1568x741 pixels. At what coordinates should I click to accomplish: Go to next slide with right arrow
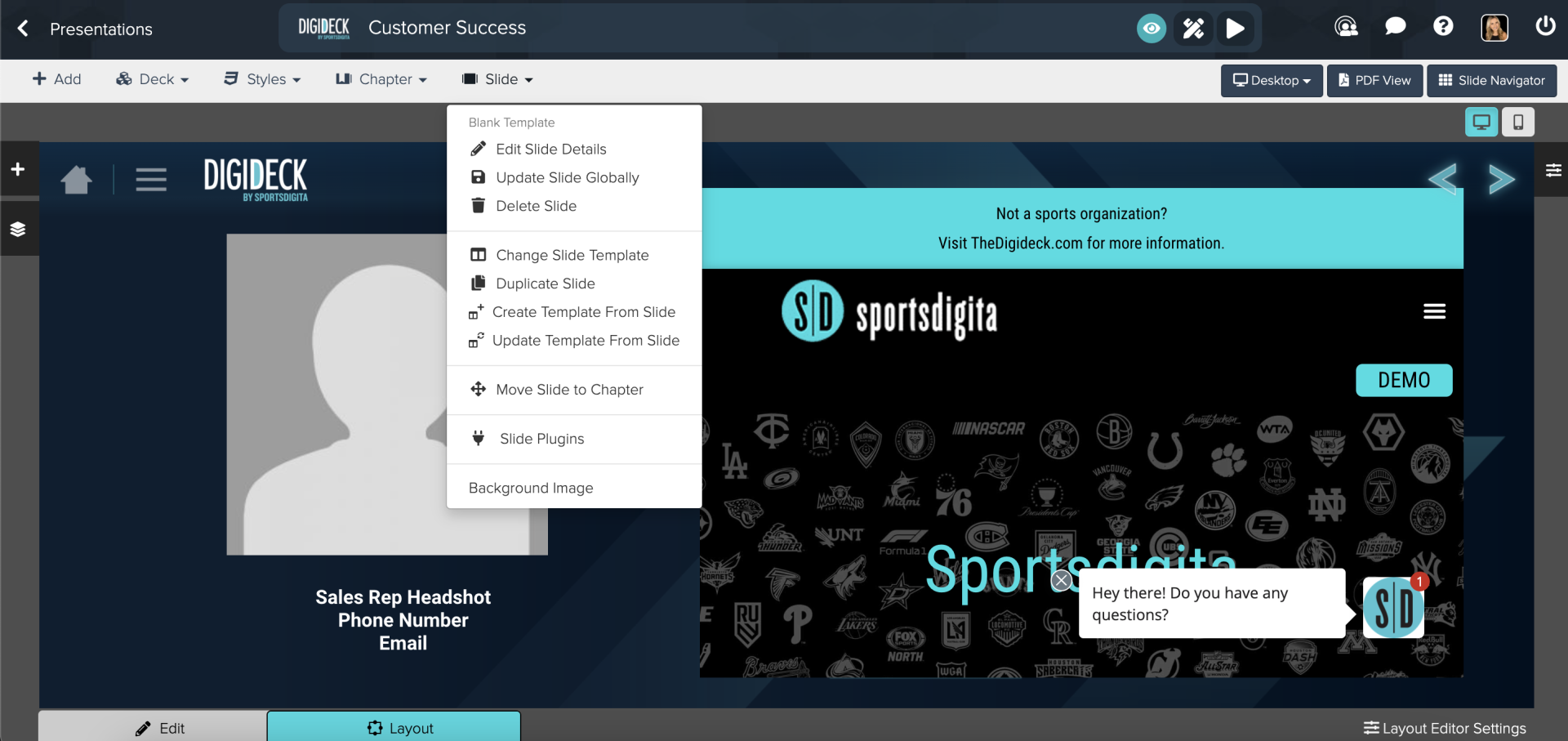tap(1500, 179)
